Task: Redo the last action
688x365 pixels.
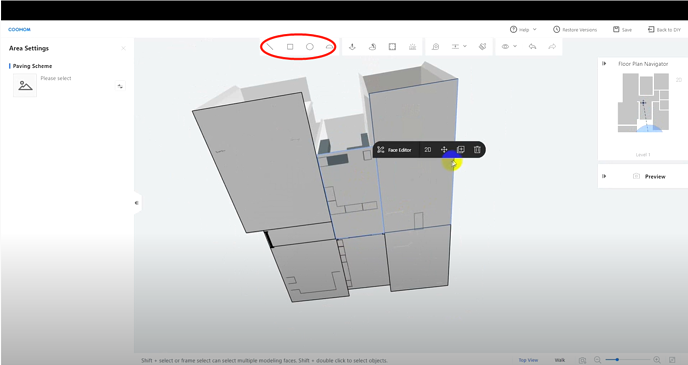Action: 552,47
